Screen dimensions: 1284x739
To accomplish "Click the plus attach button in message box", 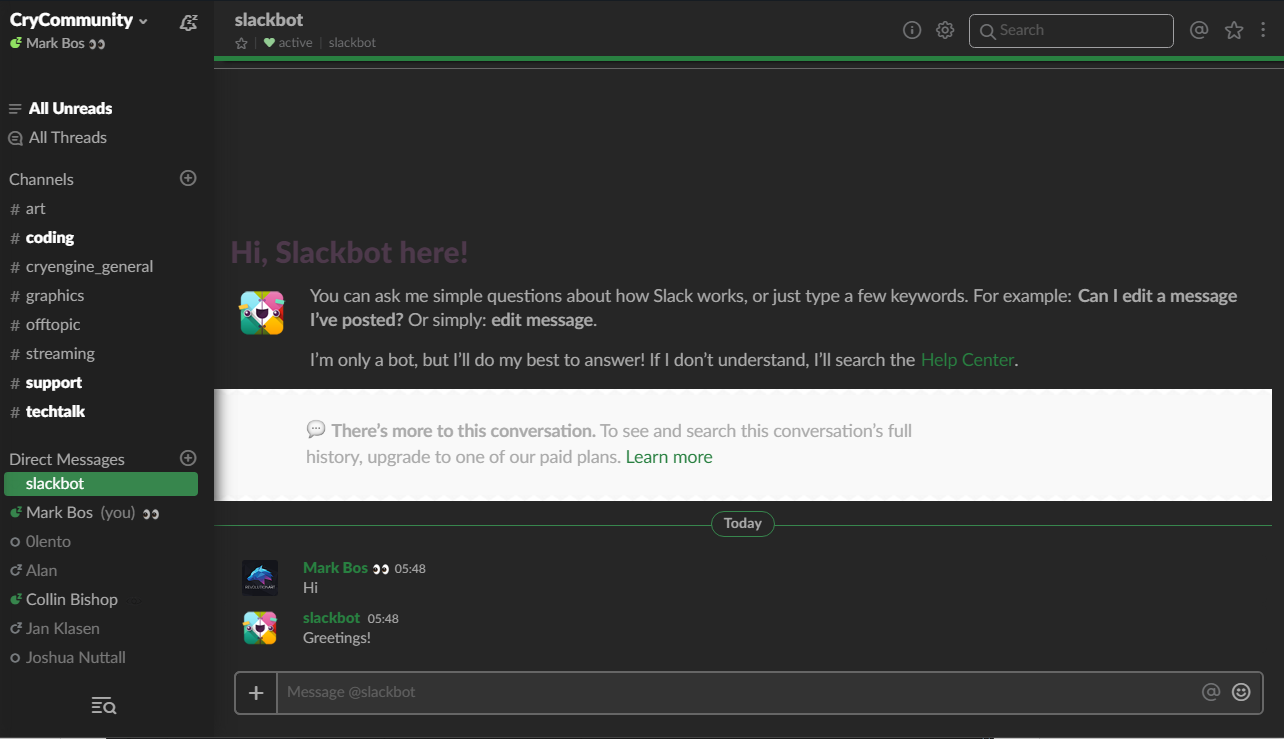I will [256, 692].
